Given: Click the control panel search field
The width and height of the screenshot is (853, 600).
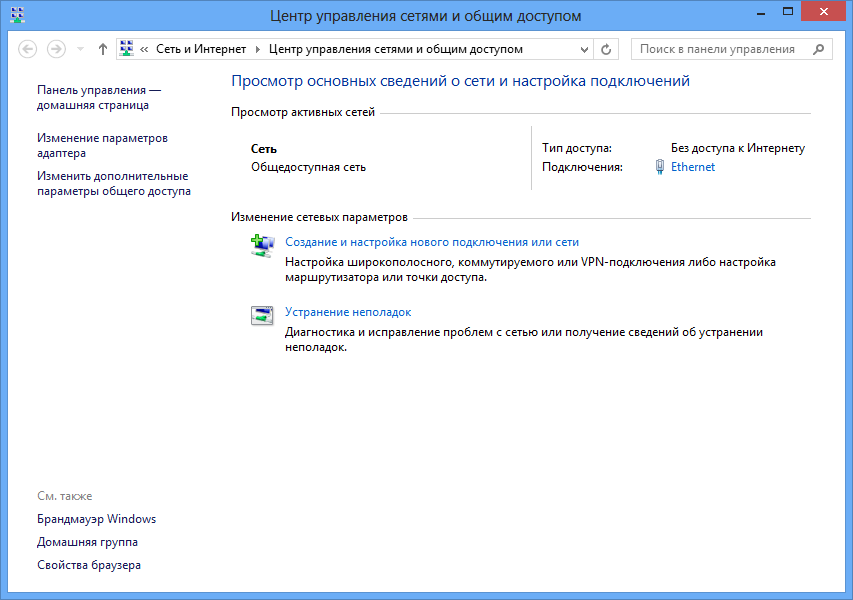Looking at the screenshot, I should pyautogui.click(x=720, y=49).
